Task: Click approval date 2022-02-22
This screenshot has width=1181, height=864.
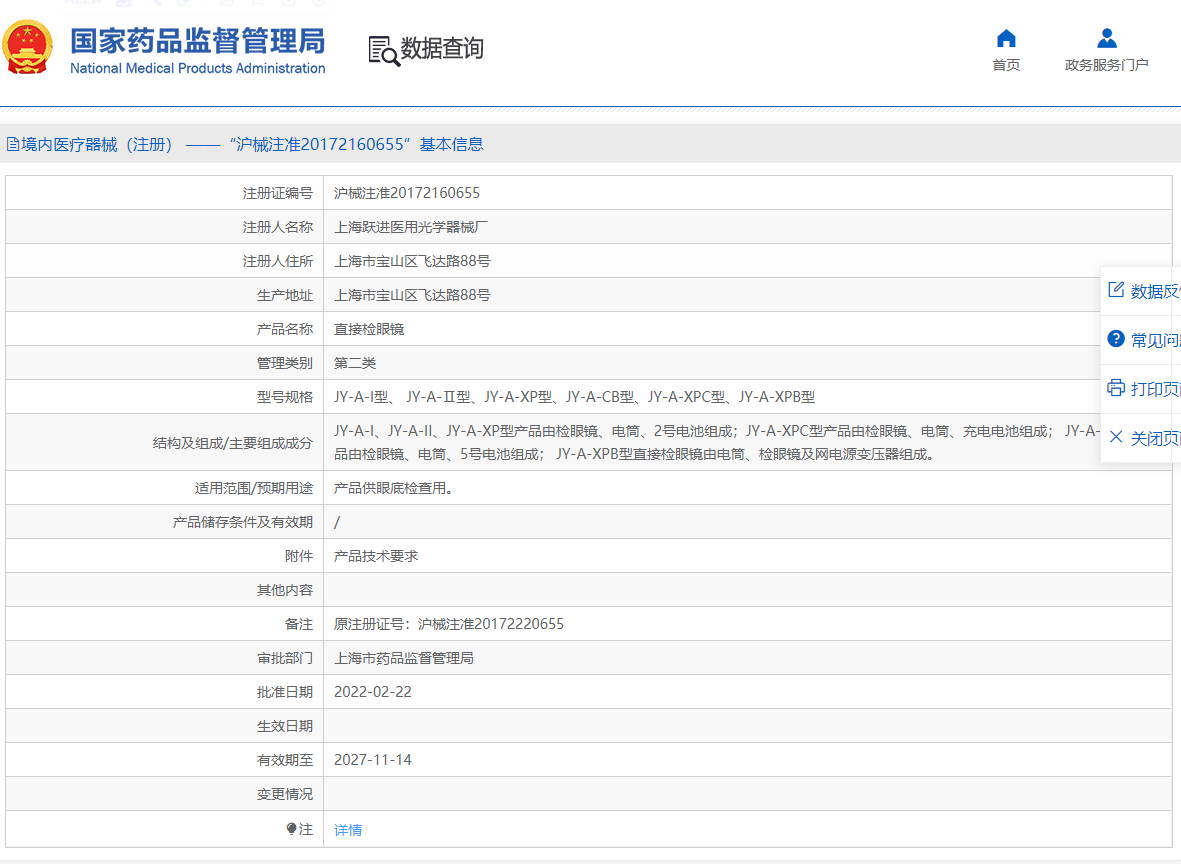Action: point(373,692)
